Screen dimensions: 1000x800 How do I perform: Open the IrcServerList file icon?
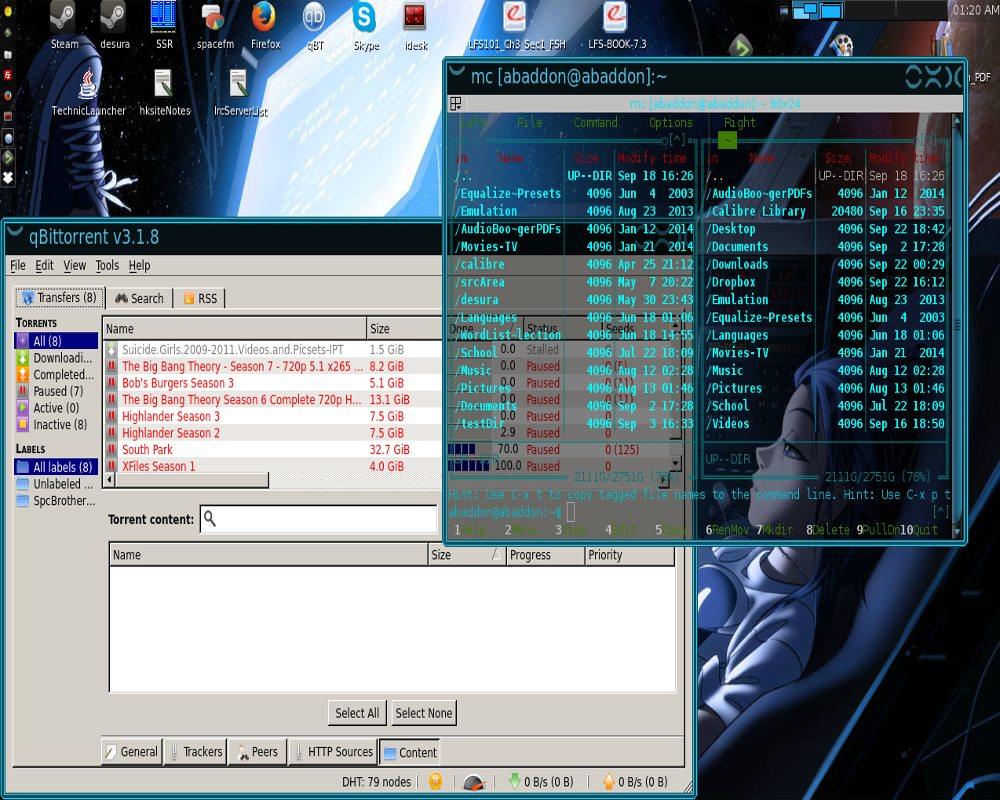[x=240, y=93]
